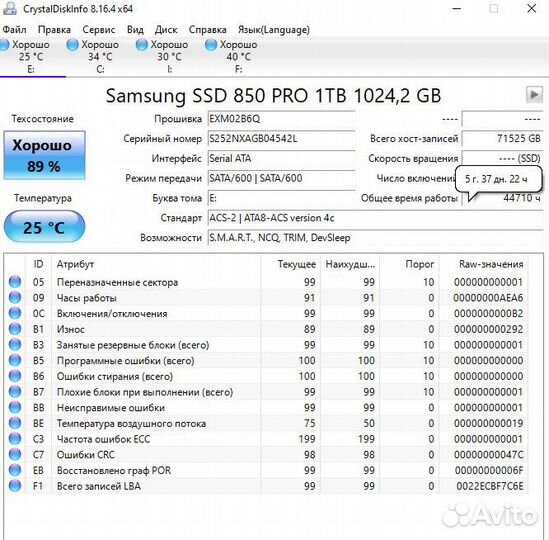Click the CrystalDiskInfo app icon in title bar
Screen dimensions: 549x540
9,8
